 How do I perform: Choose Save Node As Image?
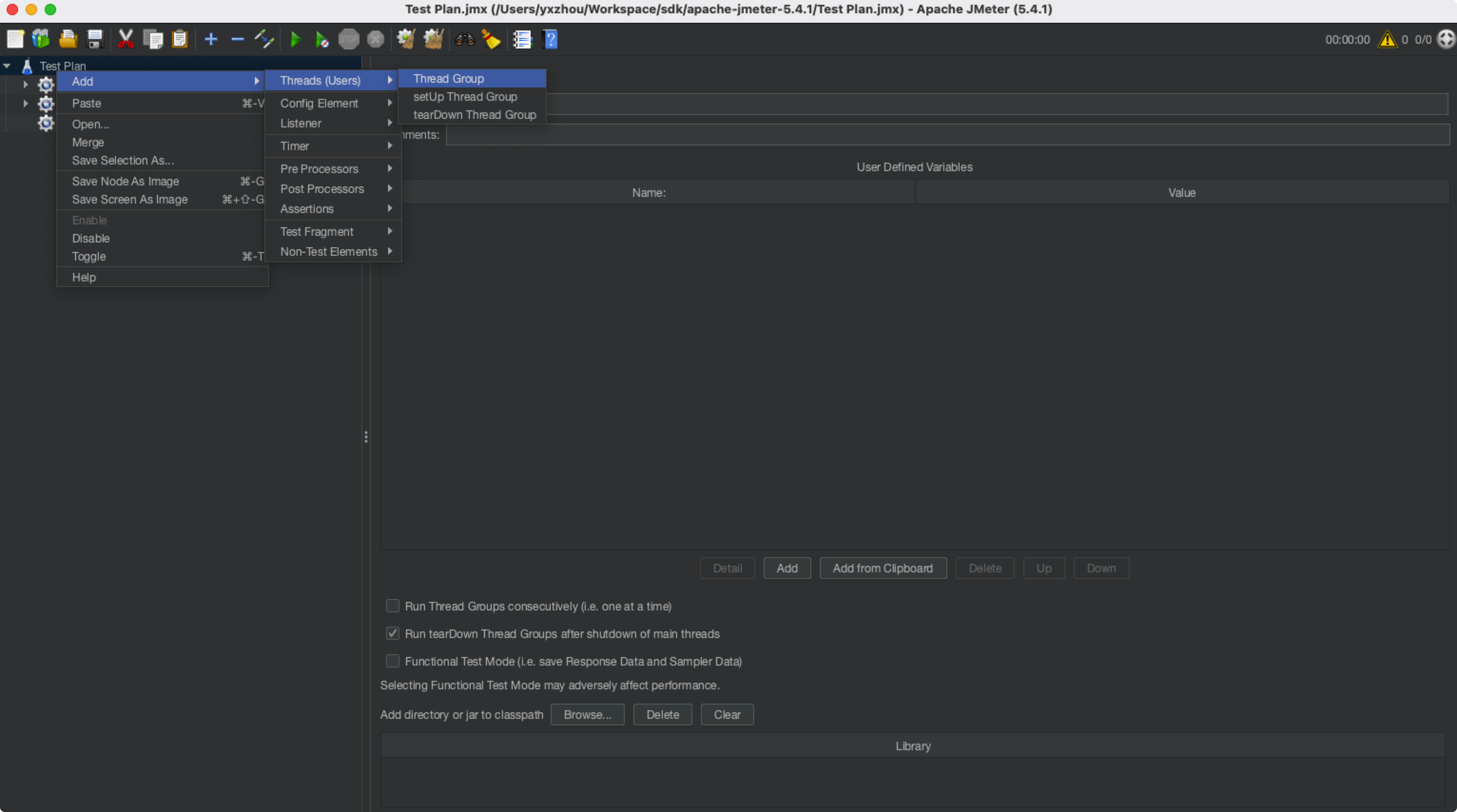coord(162,181)
